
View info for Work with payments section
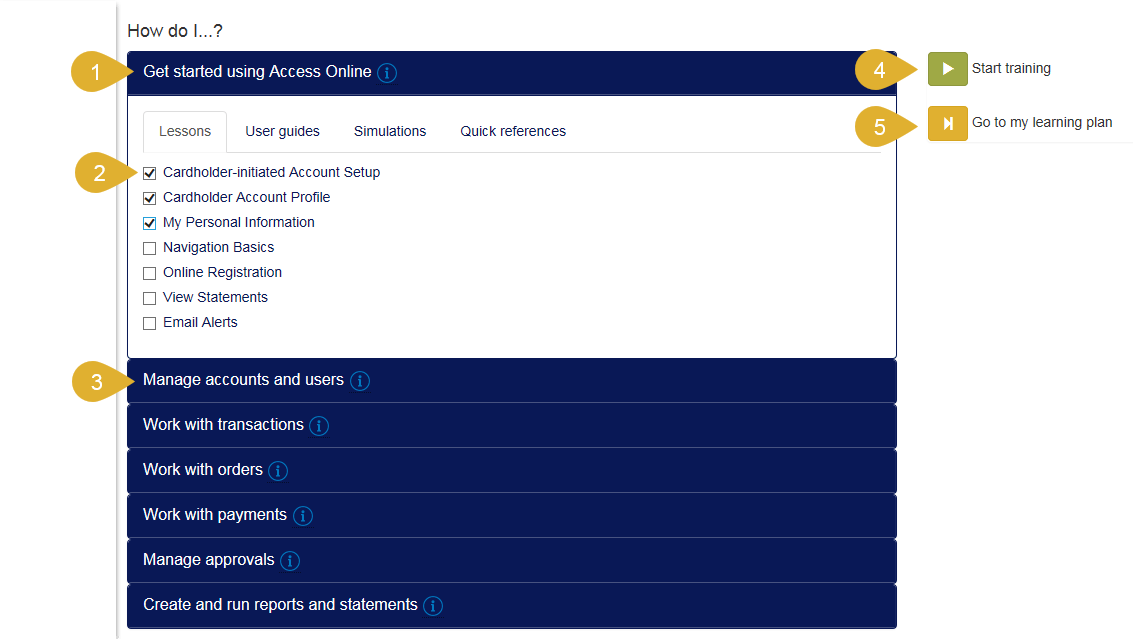point(303,515)
